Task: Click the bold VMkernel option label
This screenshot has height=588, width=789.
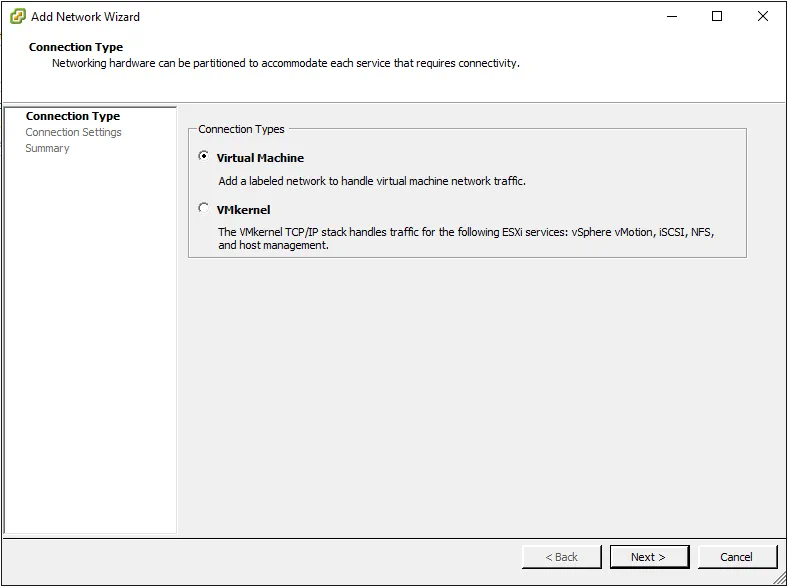Action: pyautogui.click(x=243, y=210)
